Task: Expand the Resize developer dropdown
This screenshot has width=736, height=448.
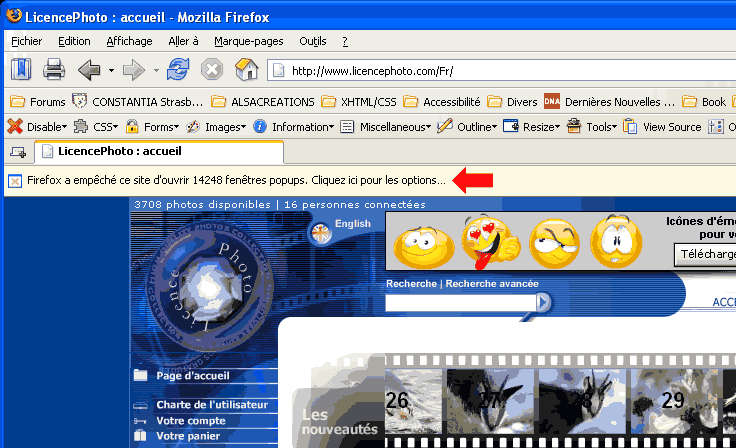Action: click(531, 127)
